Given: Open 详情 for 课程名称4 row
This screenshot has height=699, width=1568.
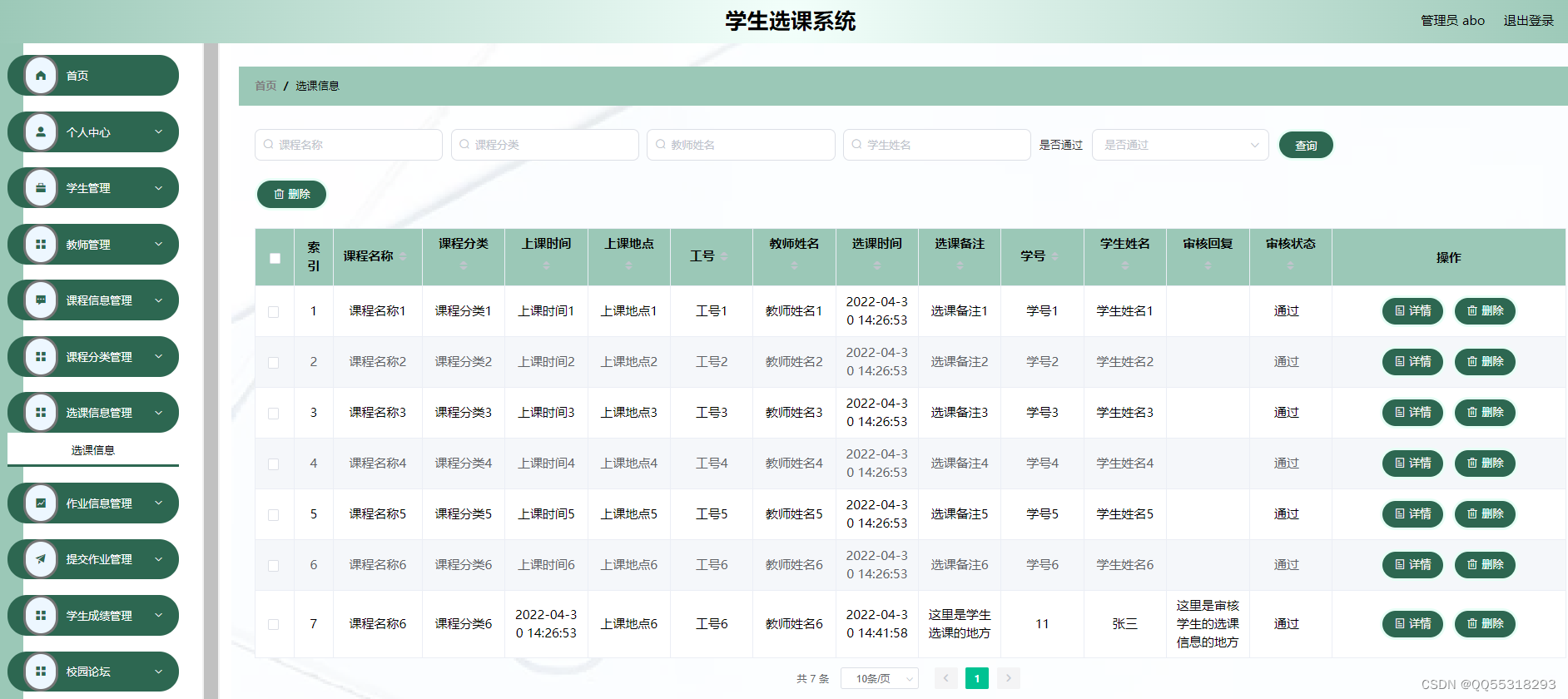Looking at the screenshot, I should pyautogui.click(x=1412, y=463).
